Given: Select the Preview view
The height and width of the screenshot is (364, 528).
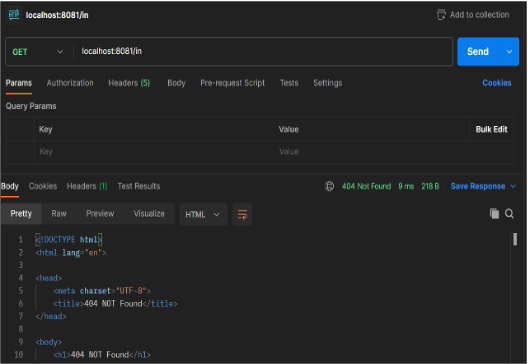Looking at the screenshot, I should pyautogui.click(x=100, y=213).
